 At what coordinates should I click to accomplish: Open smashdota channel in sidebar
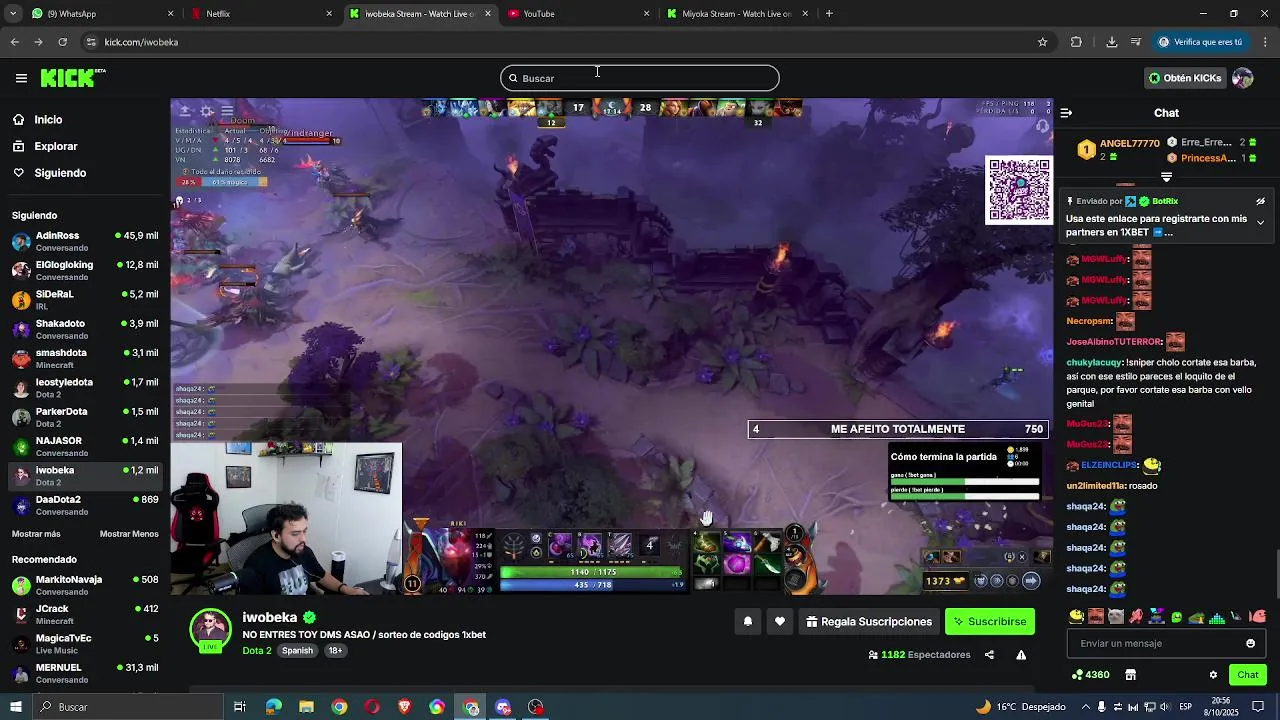coord(85,358)
